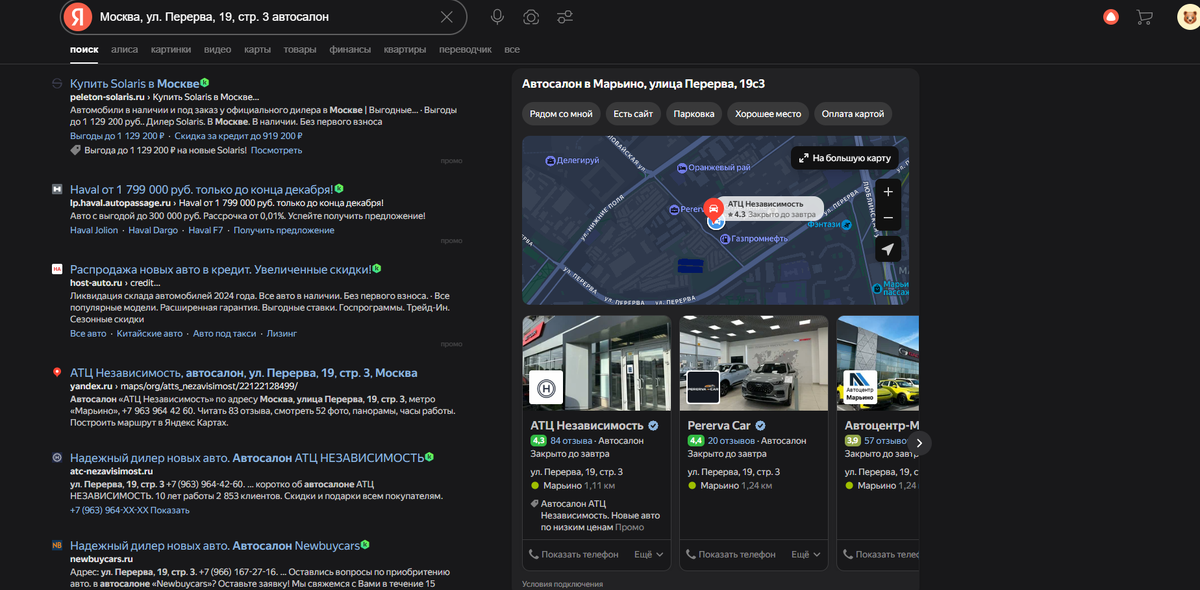
Task: Toggle the 'Хорошее место' filter chip
Action: pos(768,114)
